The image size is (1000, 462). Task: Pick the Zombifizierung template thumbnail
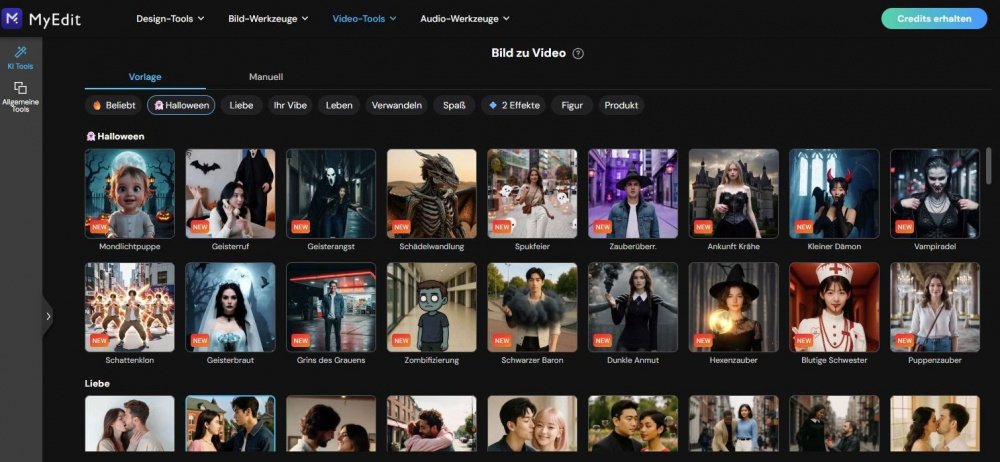coord(432,307)
